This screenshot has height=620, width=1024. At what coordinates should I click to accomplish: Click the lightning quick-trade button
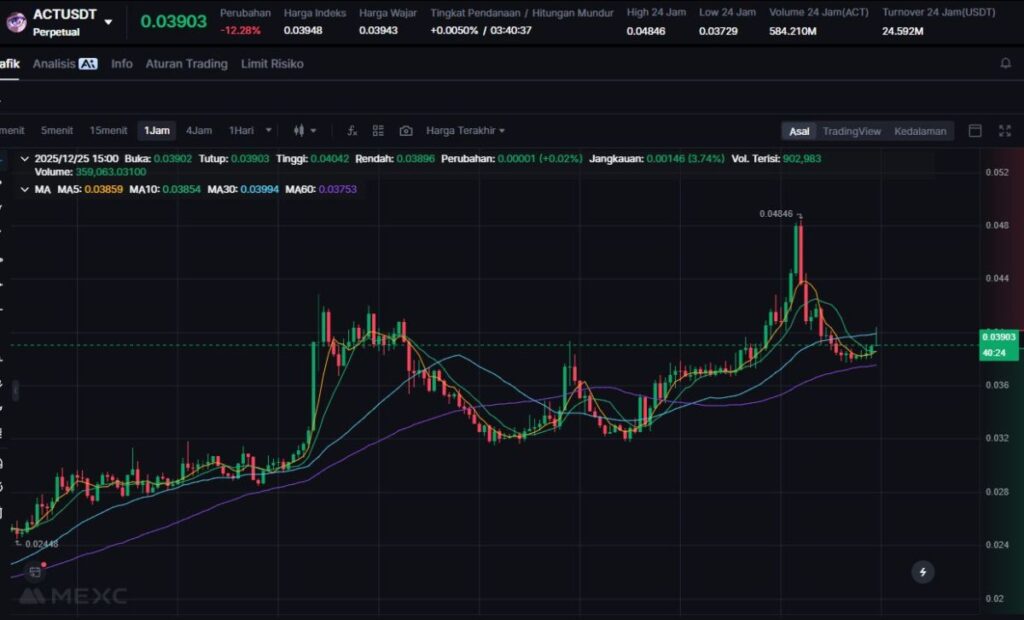(x=923, y=572)
